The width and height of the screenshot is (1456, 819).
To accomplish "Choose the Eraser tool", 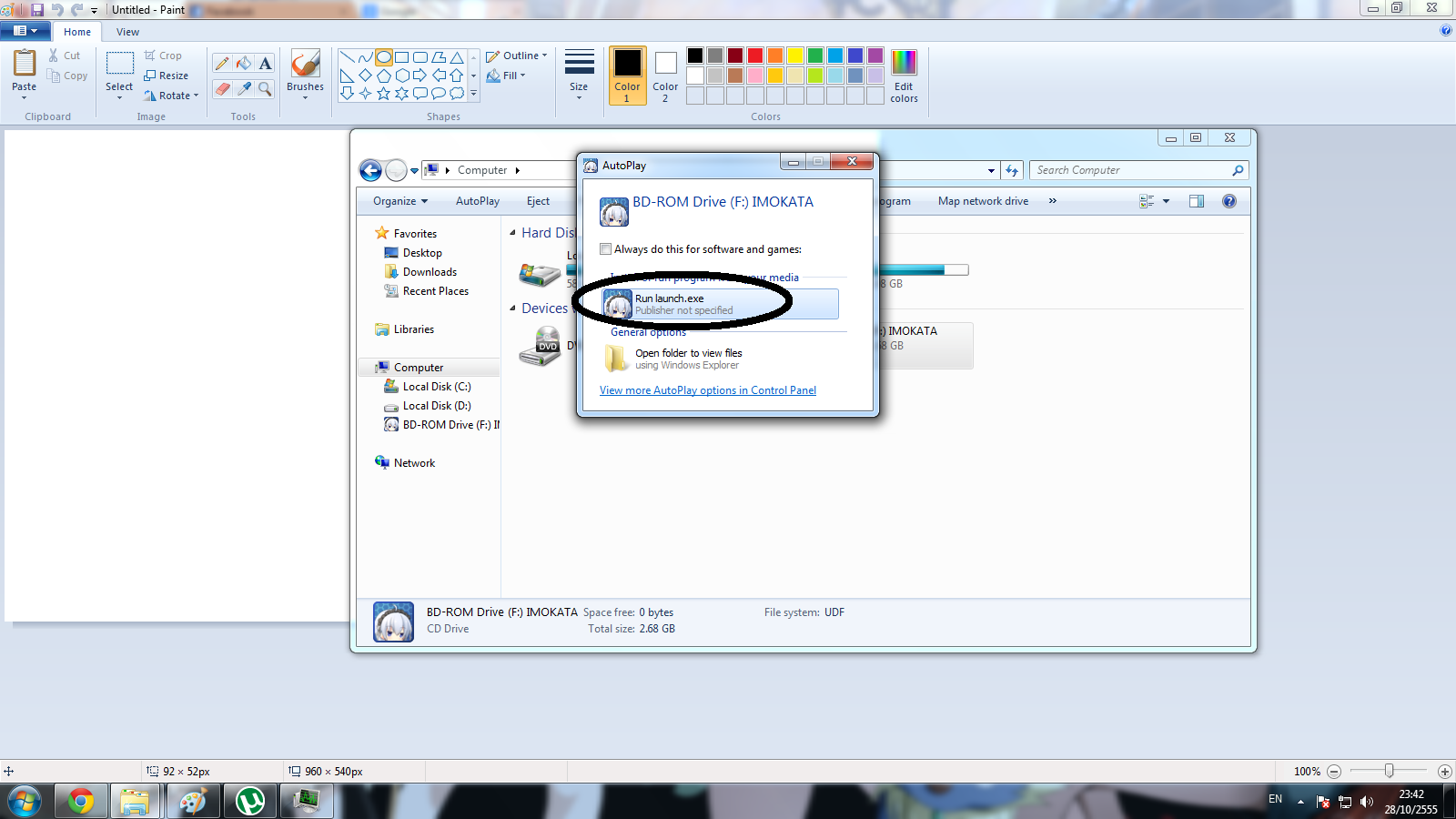I will click(222, 88).
